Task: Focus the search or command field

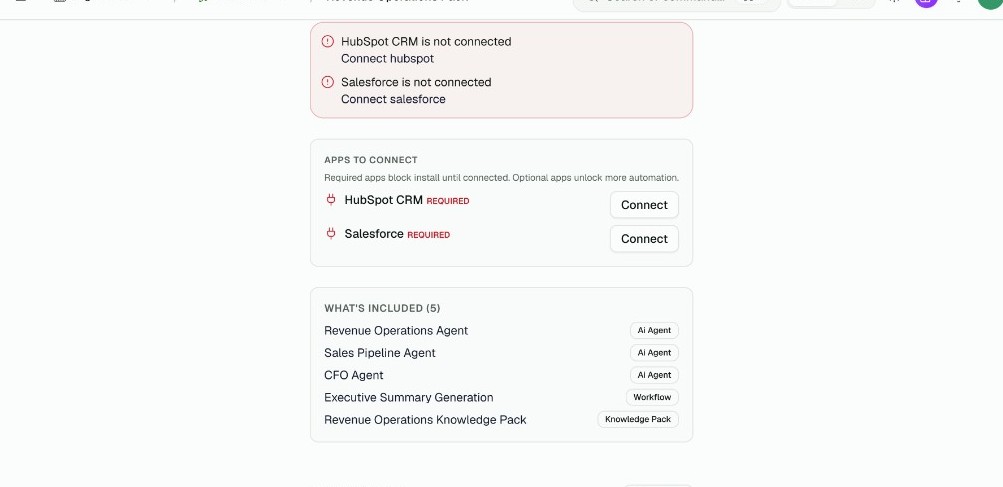Action: 677,3
